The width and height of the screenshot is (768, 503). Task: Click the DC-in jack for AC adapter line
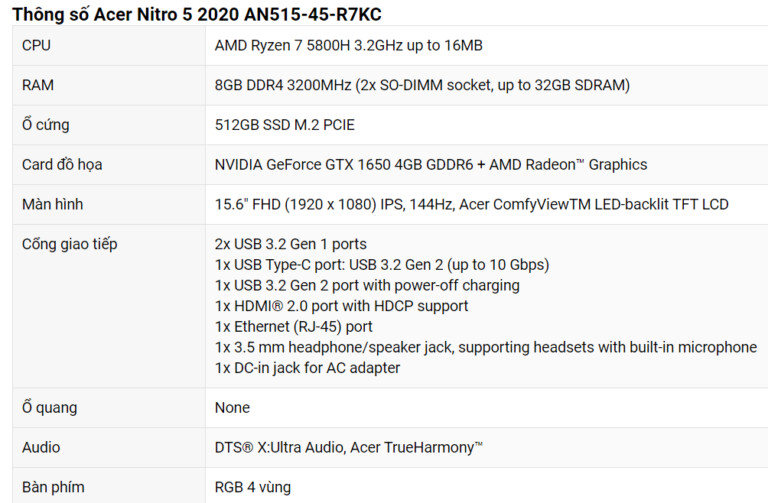(308, 367)
